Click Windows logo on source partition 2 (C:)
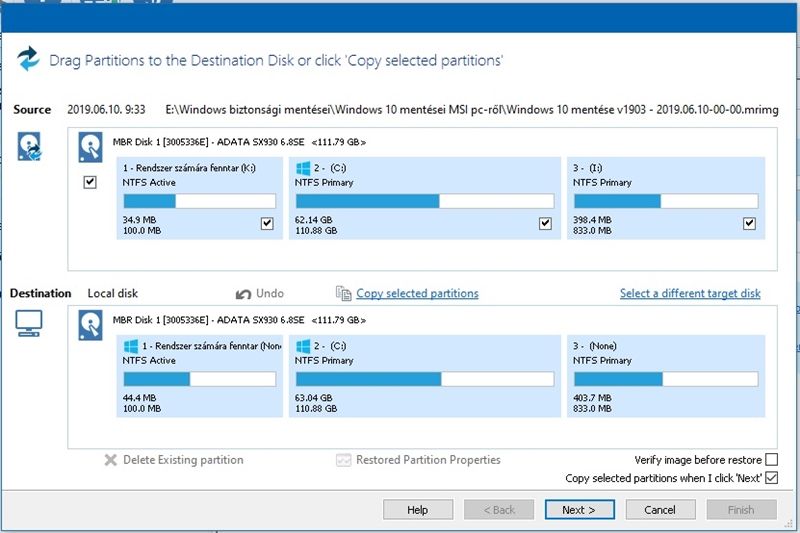Image resolution: width=800 pixels, height=533 pixels. (x=302, y=167)
